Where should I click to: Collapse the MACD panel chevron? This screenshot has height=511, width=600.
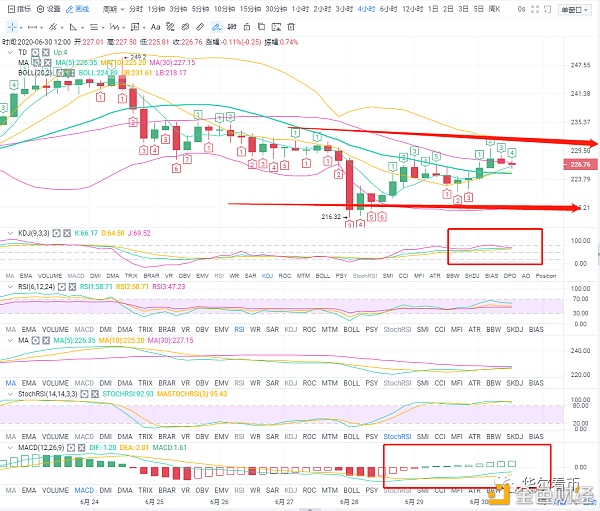[x=10, y=447]
